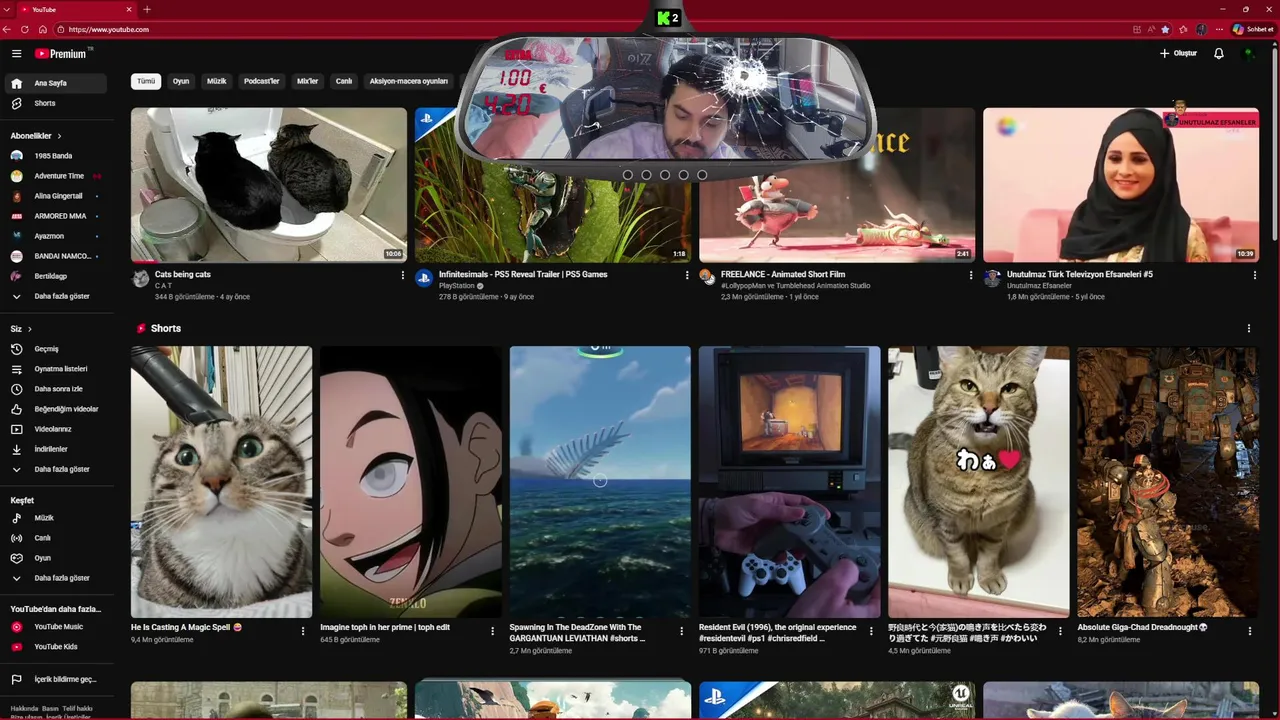Screen dimensions: 1280x720
Task: Reload the page with refresh button
Action: (25, 29)
